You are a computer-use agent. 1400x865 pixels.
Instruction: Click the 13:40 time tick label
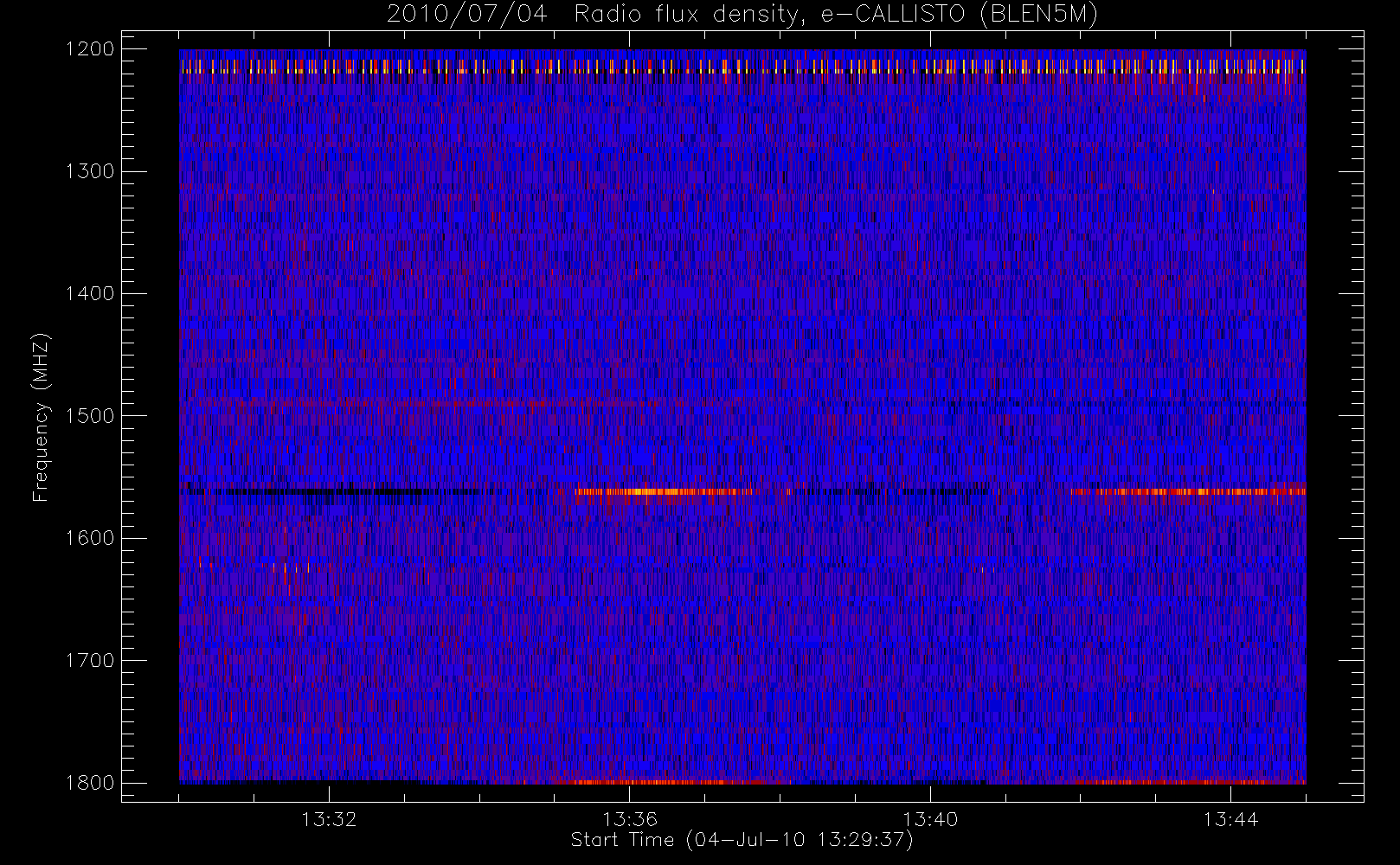(930, 819)
